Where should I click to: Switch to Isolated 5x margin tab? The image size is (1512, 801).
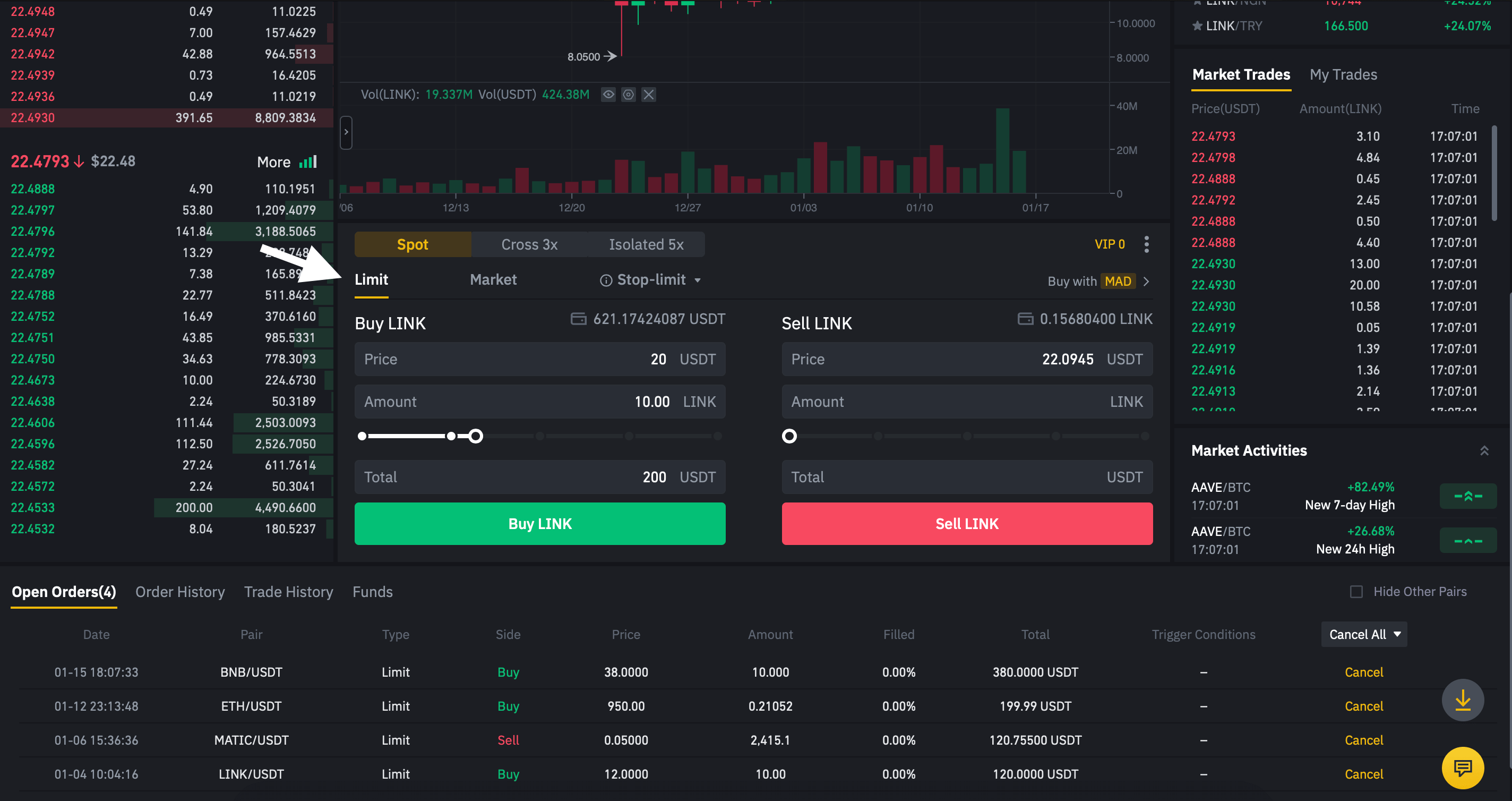[646, 244]
